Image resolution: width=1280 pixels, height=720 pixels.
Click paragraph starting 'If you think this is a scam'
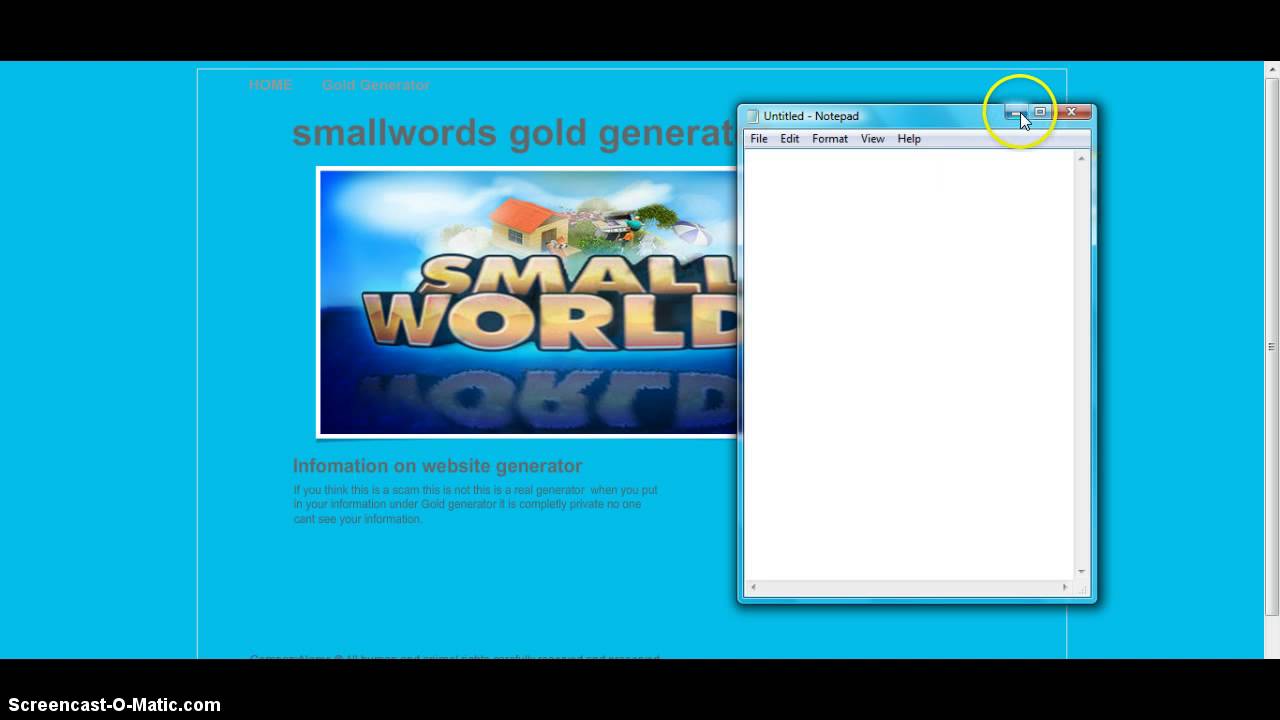point(475,504)
